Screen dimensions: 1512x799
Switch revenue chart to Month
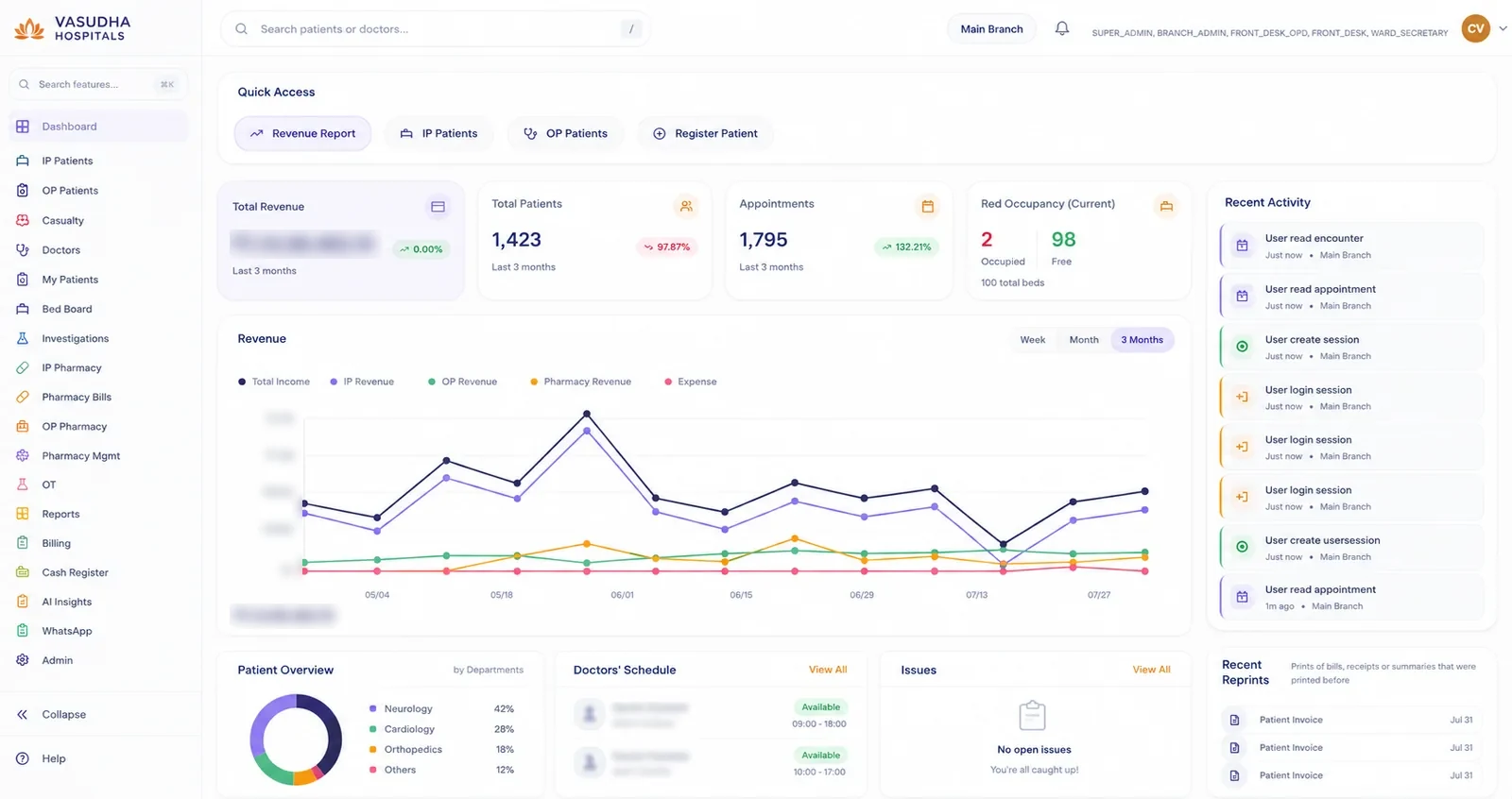tap(1084, 340)
